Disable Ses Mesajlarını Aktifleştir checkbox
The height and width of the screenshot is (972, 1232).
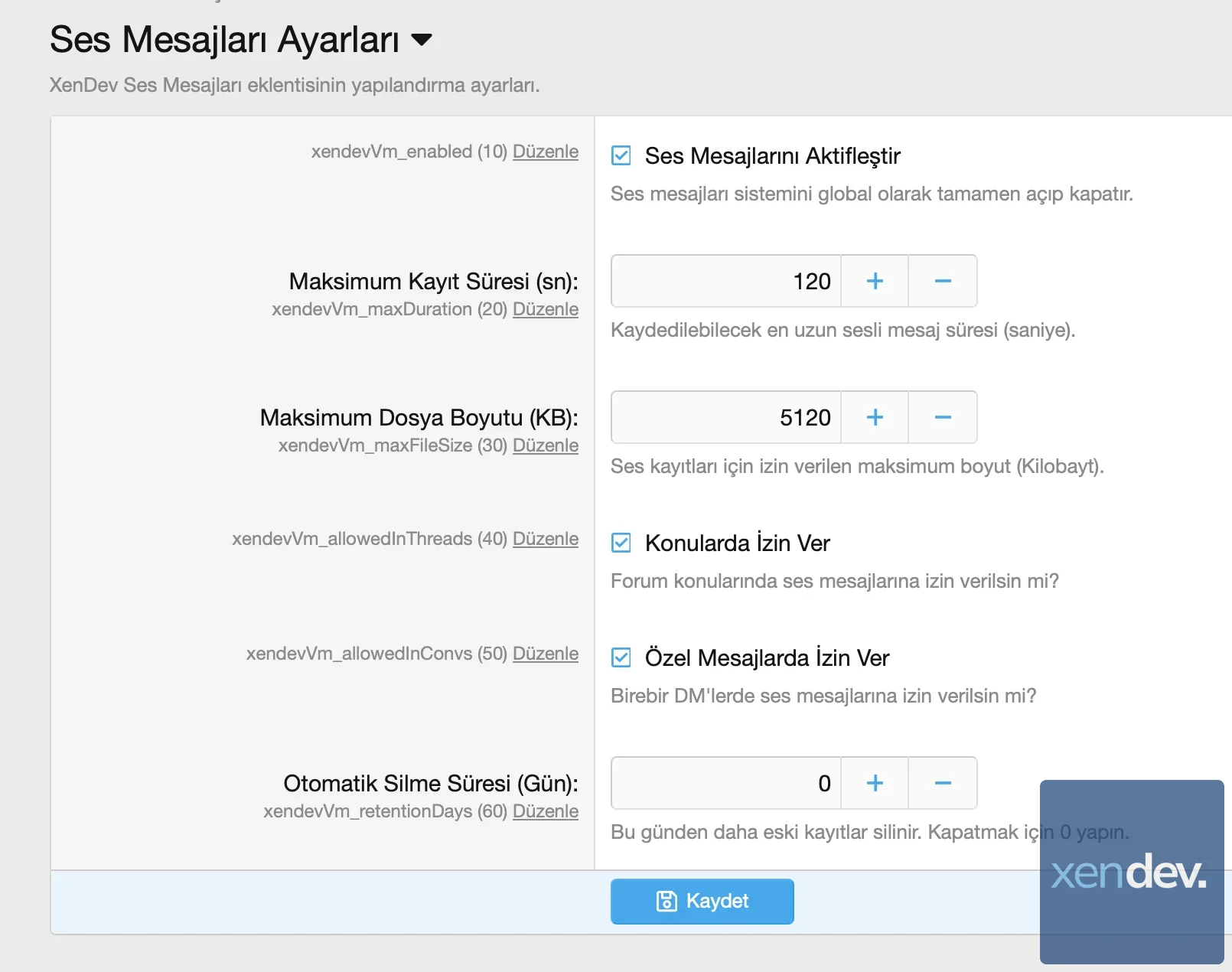[x=621, y=156]
